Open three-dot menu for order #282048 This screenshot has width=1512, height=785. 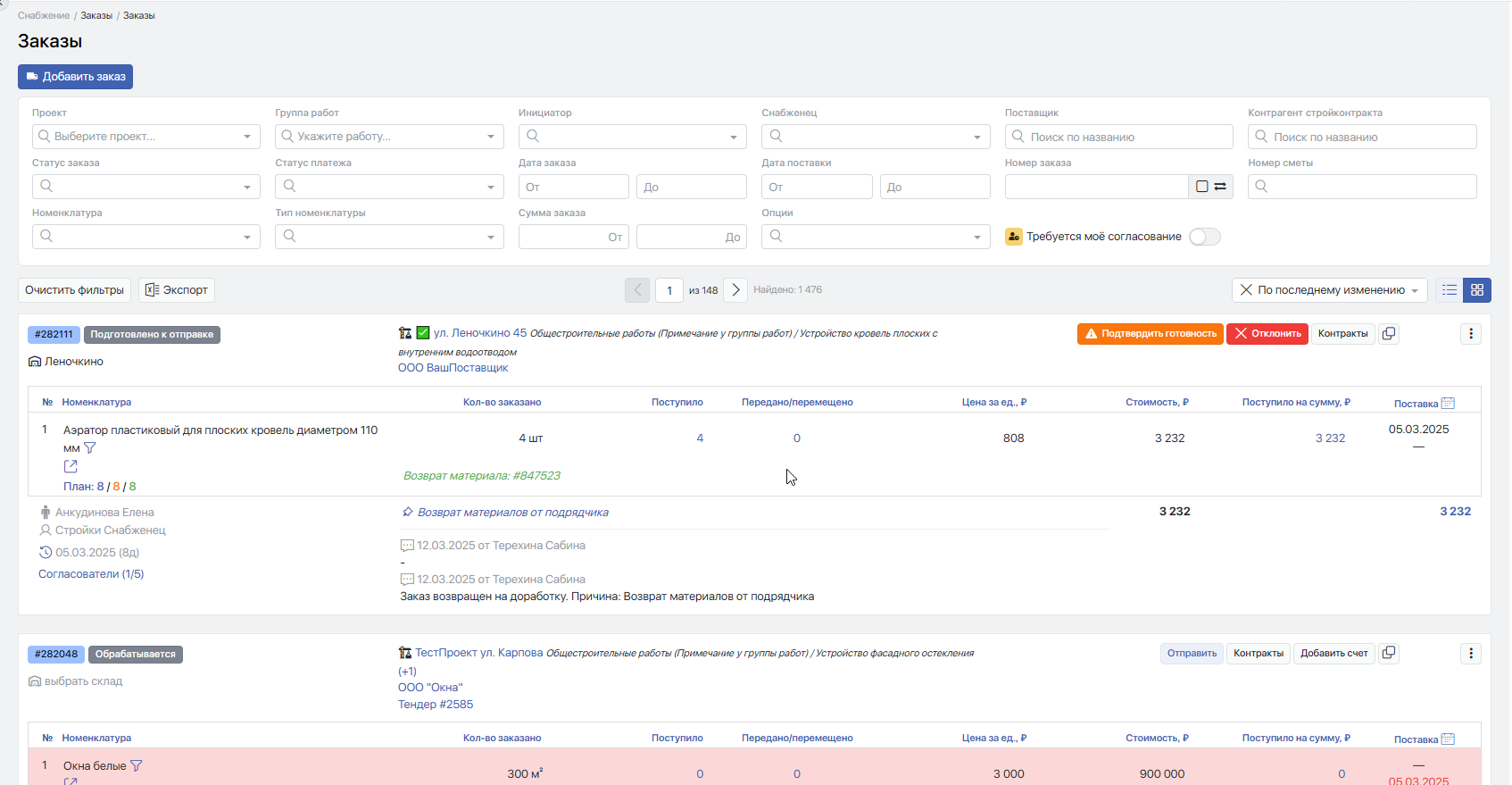click(1471, 654)
